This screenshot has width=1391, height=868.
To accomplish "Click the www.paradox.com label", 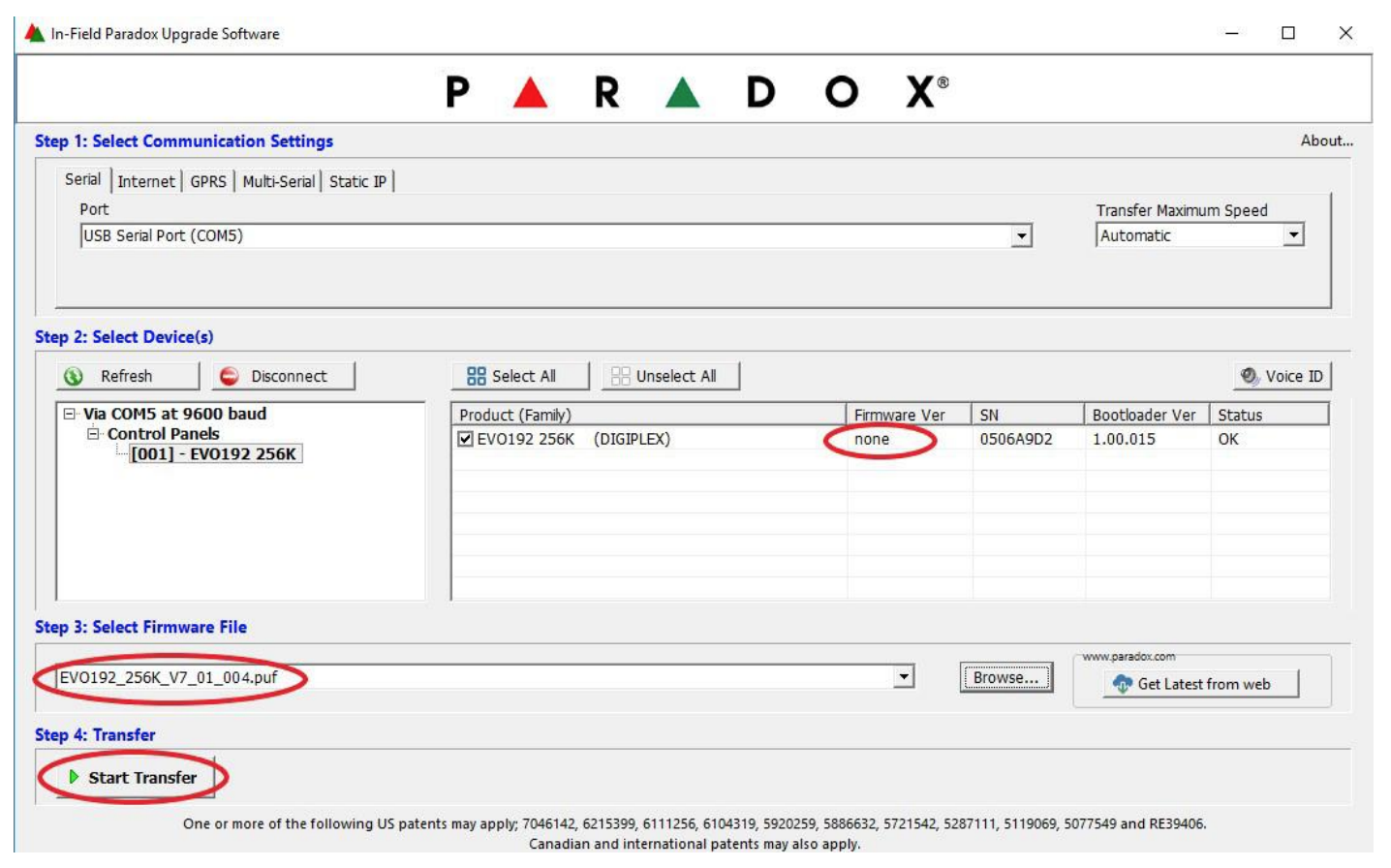I will 1128,656.
